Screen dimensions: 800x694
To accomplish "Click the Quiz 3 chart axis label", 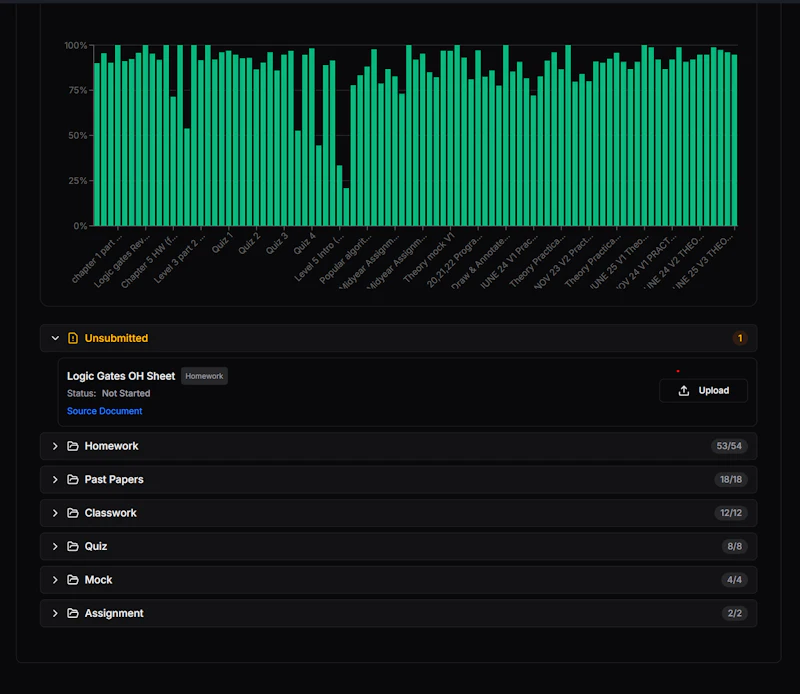I will (x=277, y=242).
